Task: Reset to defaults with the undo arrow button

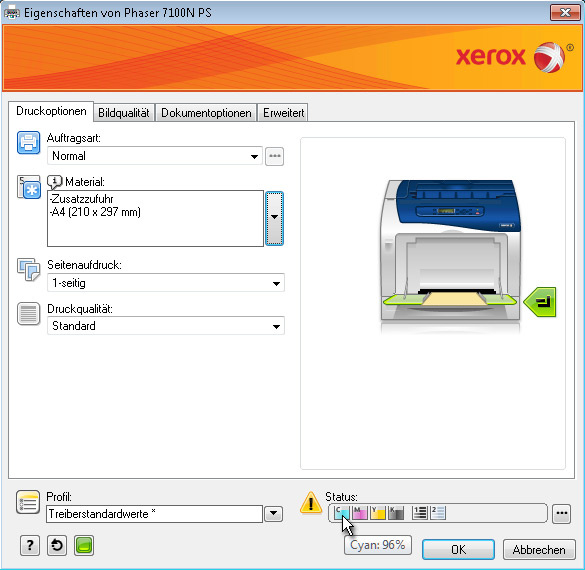Action: [57, 546]
